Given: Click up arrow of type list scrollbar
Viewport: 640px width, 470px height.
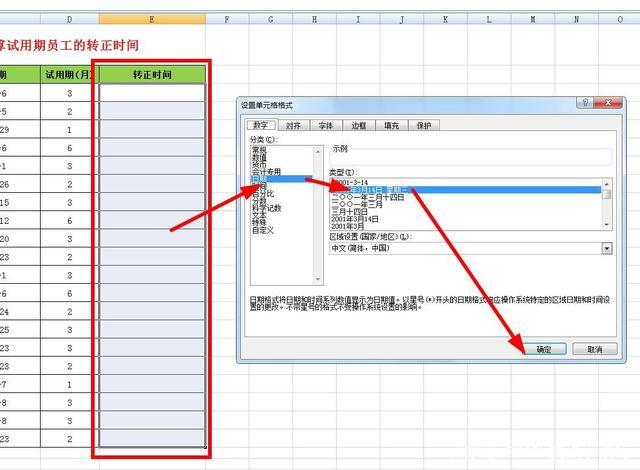Looking at the screenshot, I should [607, 183].
